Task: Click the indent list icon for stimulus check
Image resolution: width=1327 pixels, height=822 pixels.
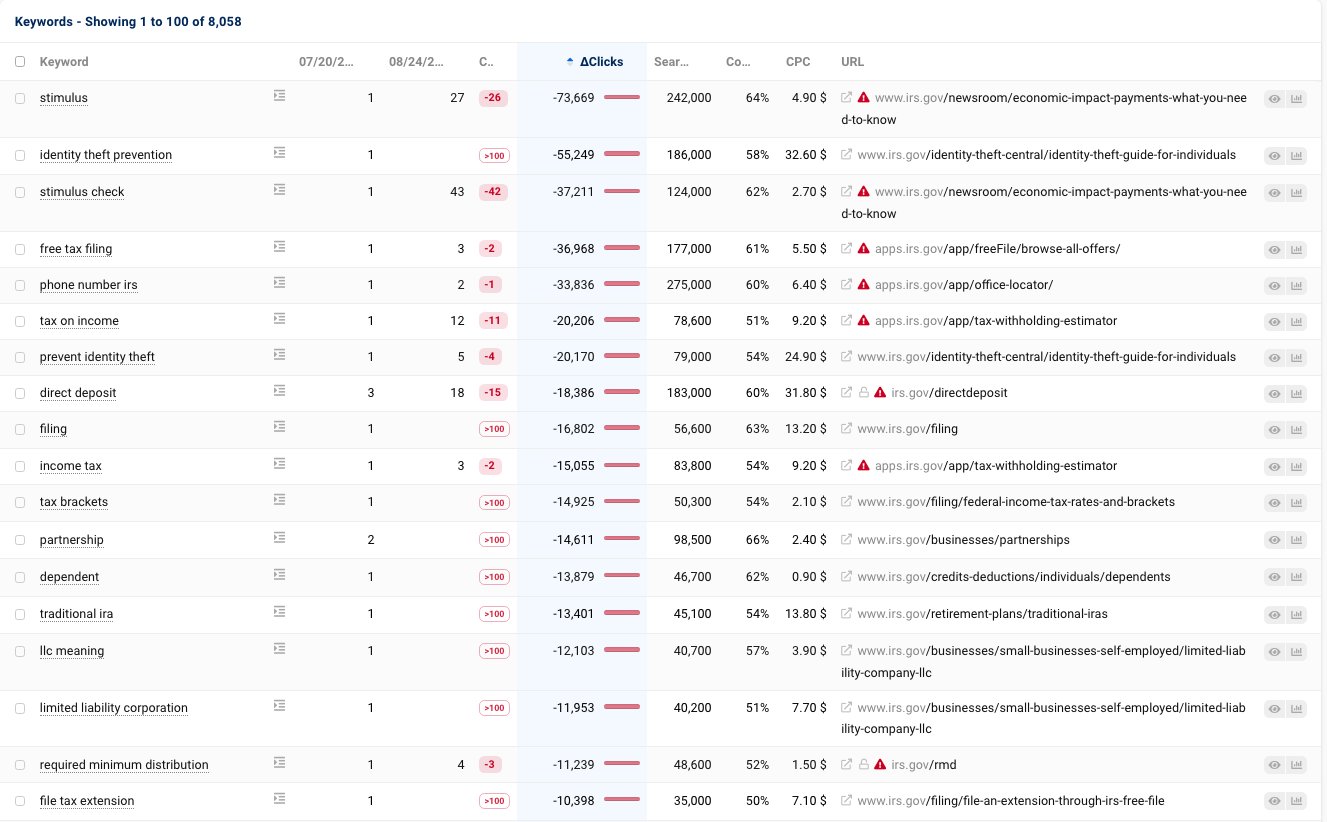Action: click(x=280, y=190)
